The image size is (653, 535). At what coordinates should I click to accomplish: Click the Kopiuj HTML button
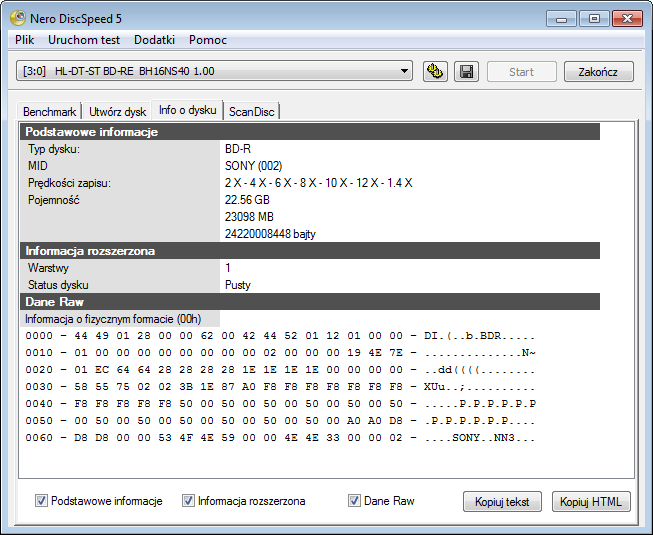coord(591,502)
